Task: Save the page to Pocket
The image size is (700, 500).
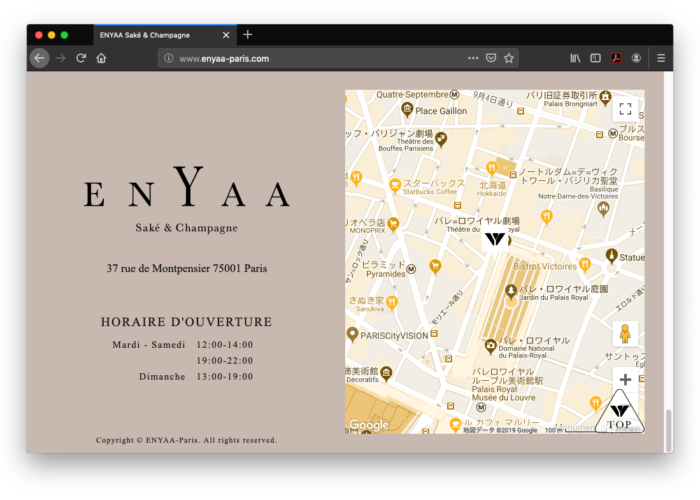Action: tap(491, 58)
